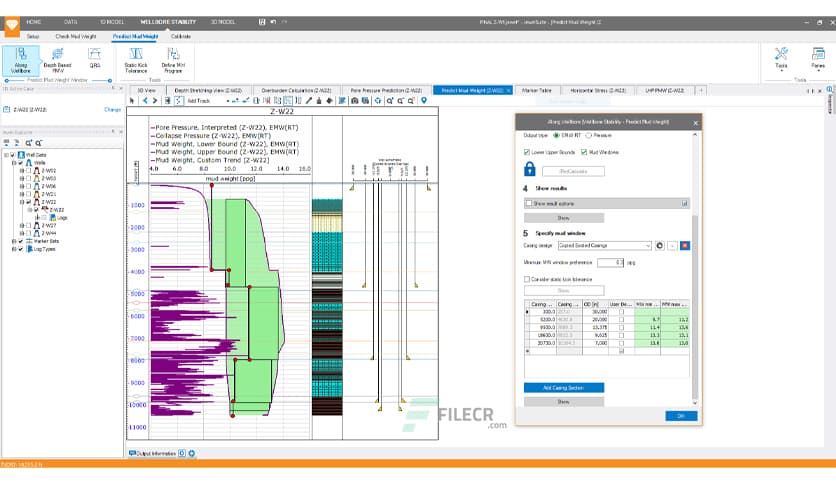Switch to the Marker Table tab
Viewport: 836px width, 484px height.
point(537,90)
